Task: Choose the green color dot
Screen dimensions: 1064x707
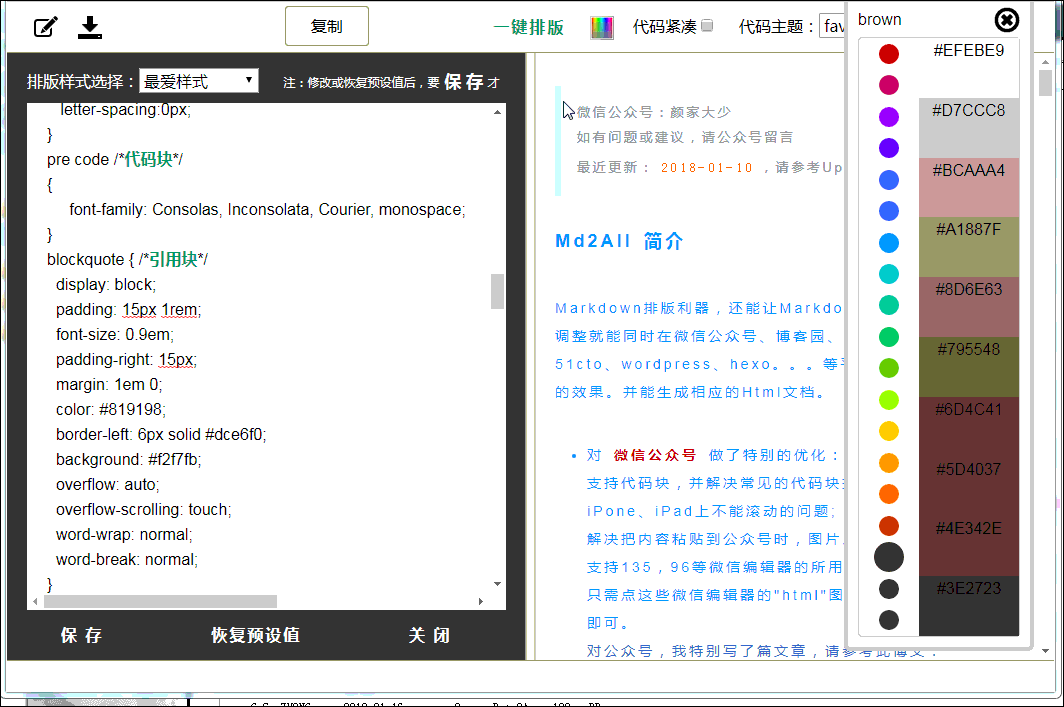Action: [888, 337]
